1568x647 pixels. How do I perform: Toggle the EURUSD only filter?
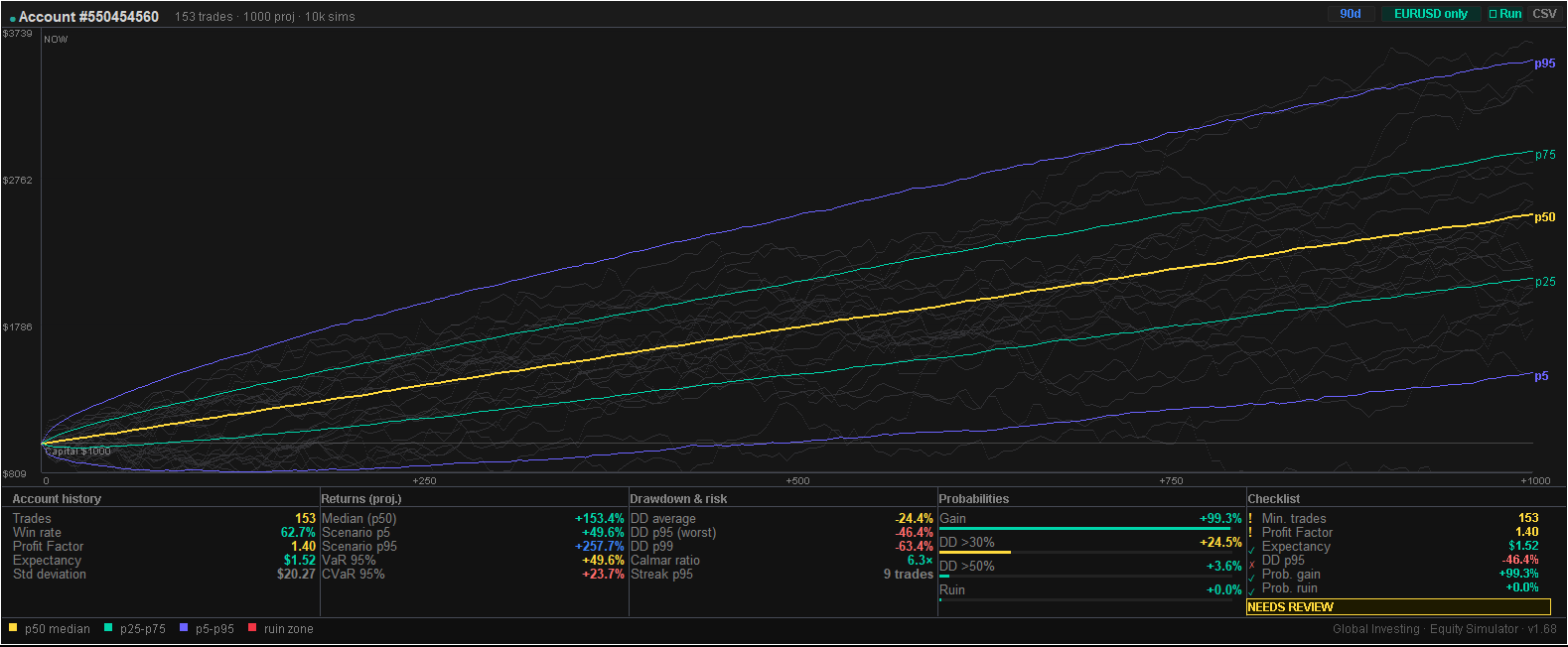click(1430, 14)
